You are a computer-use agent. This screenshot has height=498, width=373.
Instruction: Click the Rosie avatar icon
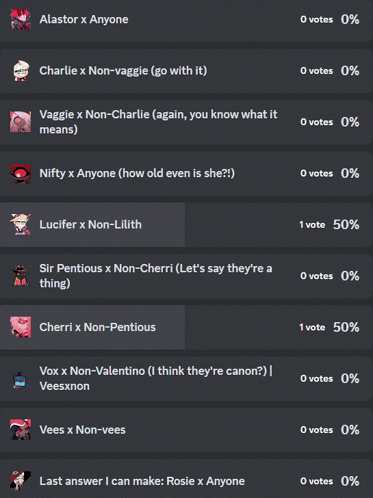(20, 481)
